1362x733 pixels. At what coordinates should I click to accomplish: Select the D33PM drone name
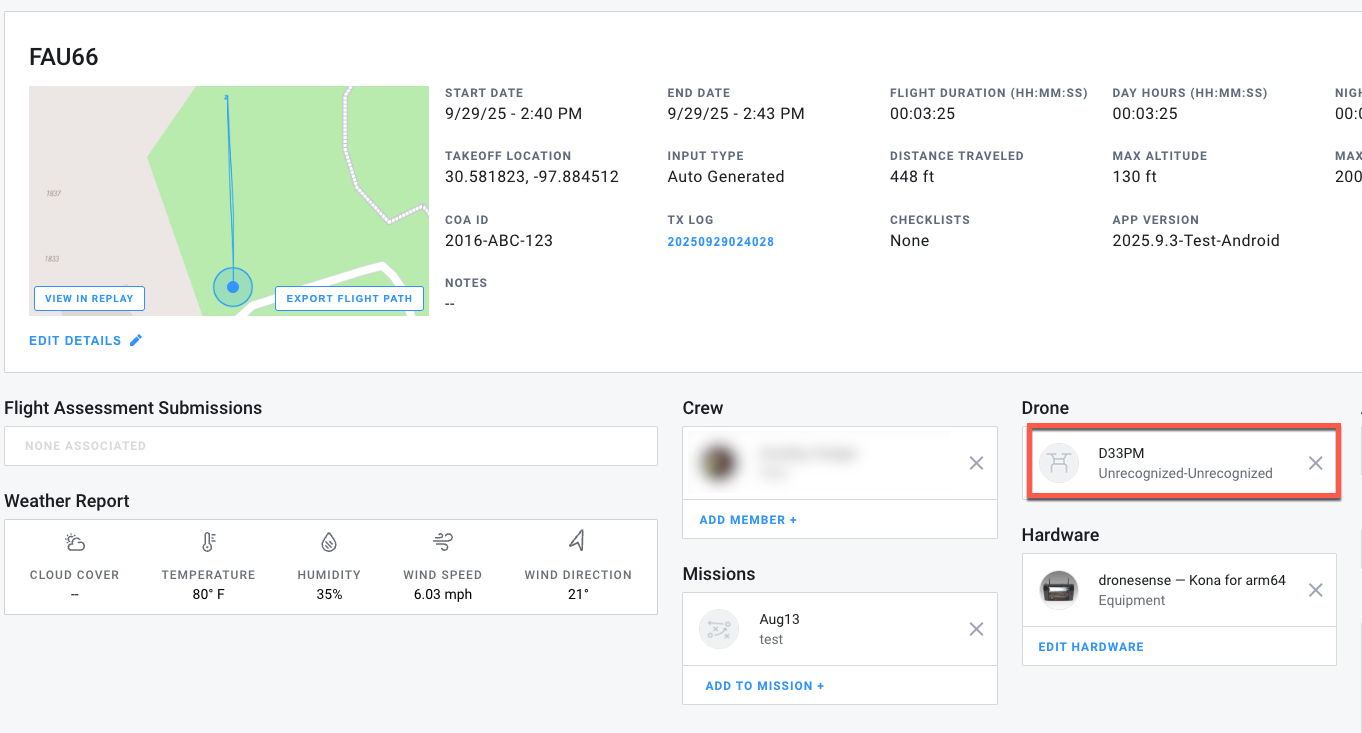click(x=1121, y=454)
